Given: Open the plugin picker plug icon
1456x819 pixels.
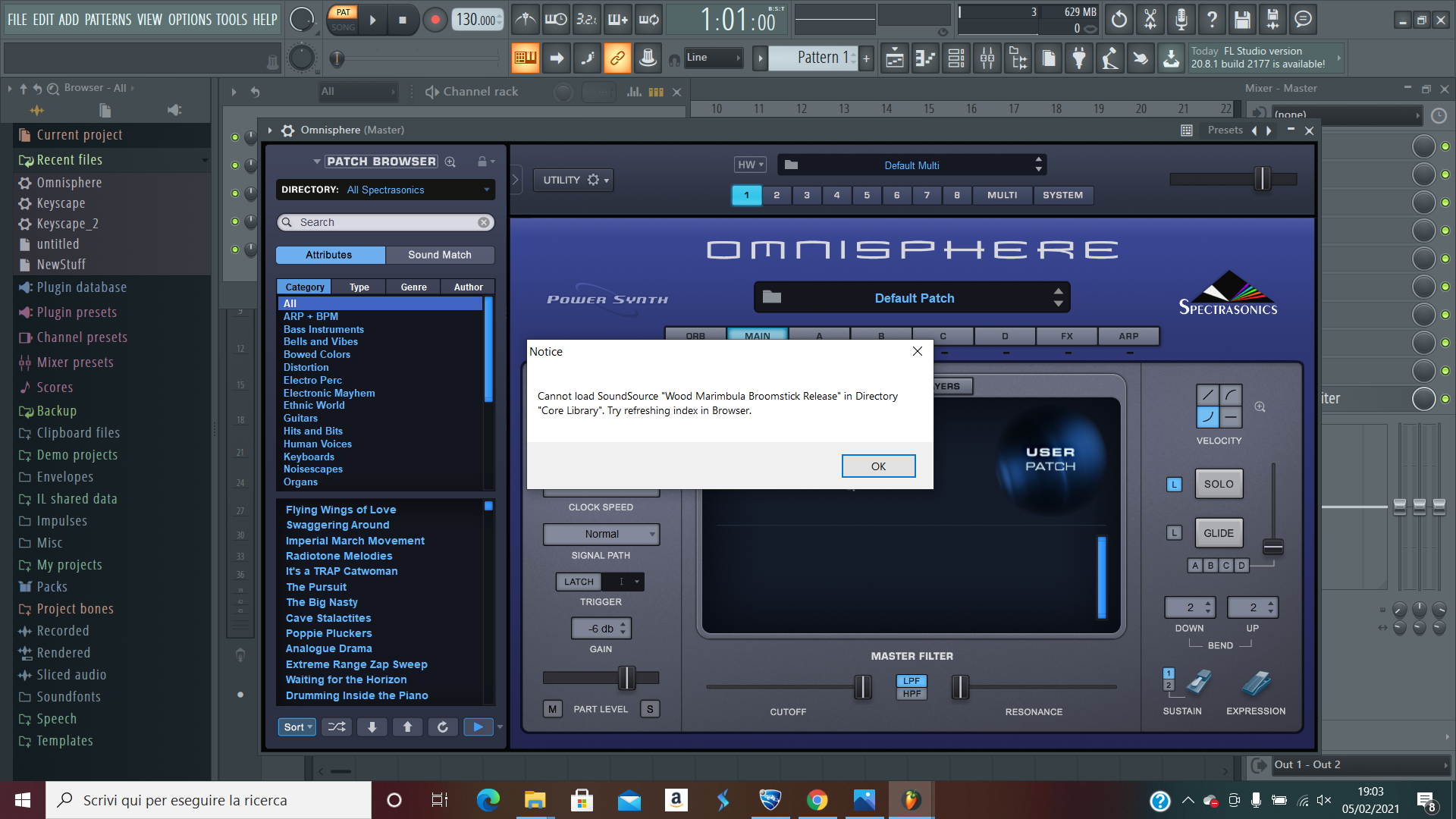Looking at the screenshot, I should 1079,58.
